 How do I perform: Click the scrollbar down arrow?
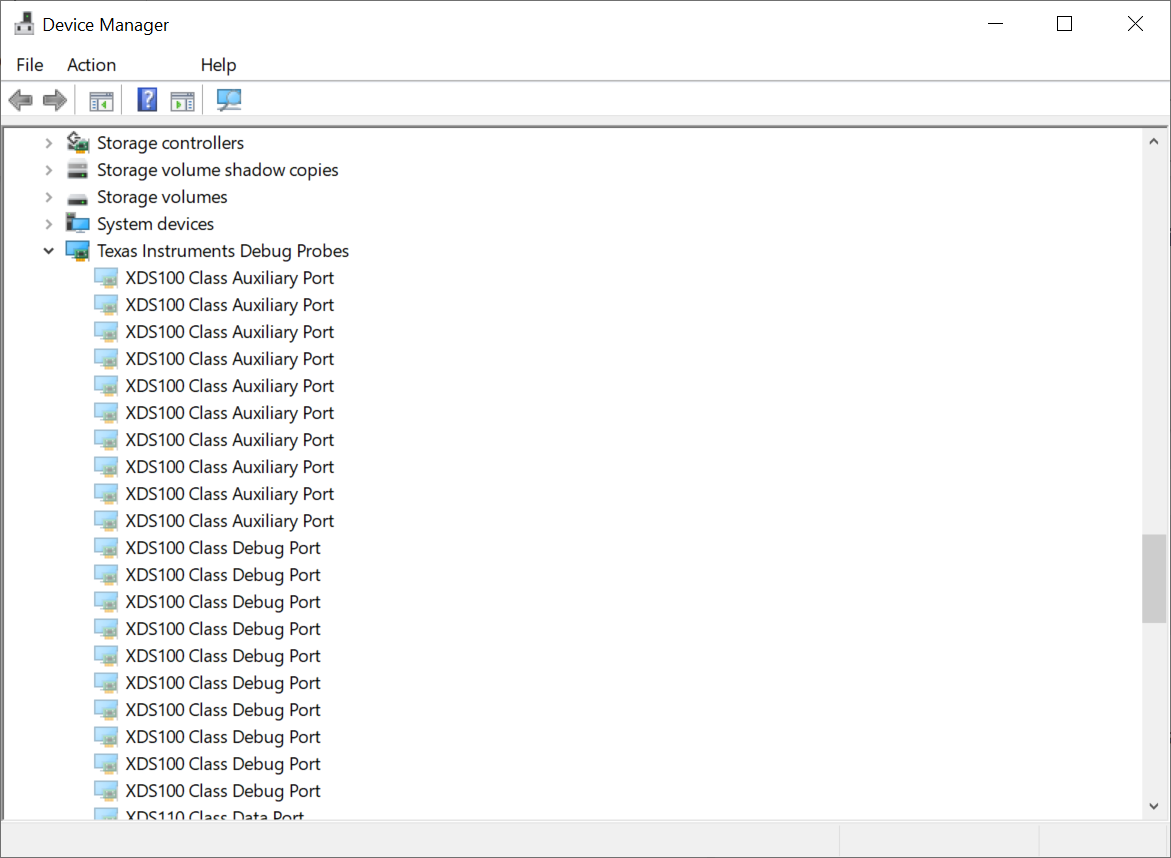pyautogui.click(x=1154, y=806)
